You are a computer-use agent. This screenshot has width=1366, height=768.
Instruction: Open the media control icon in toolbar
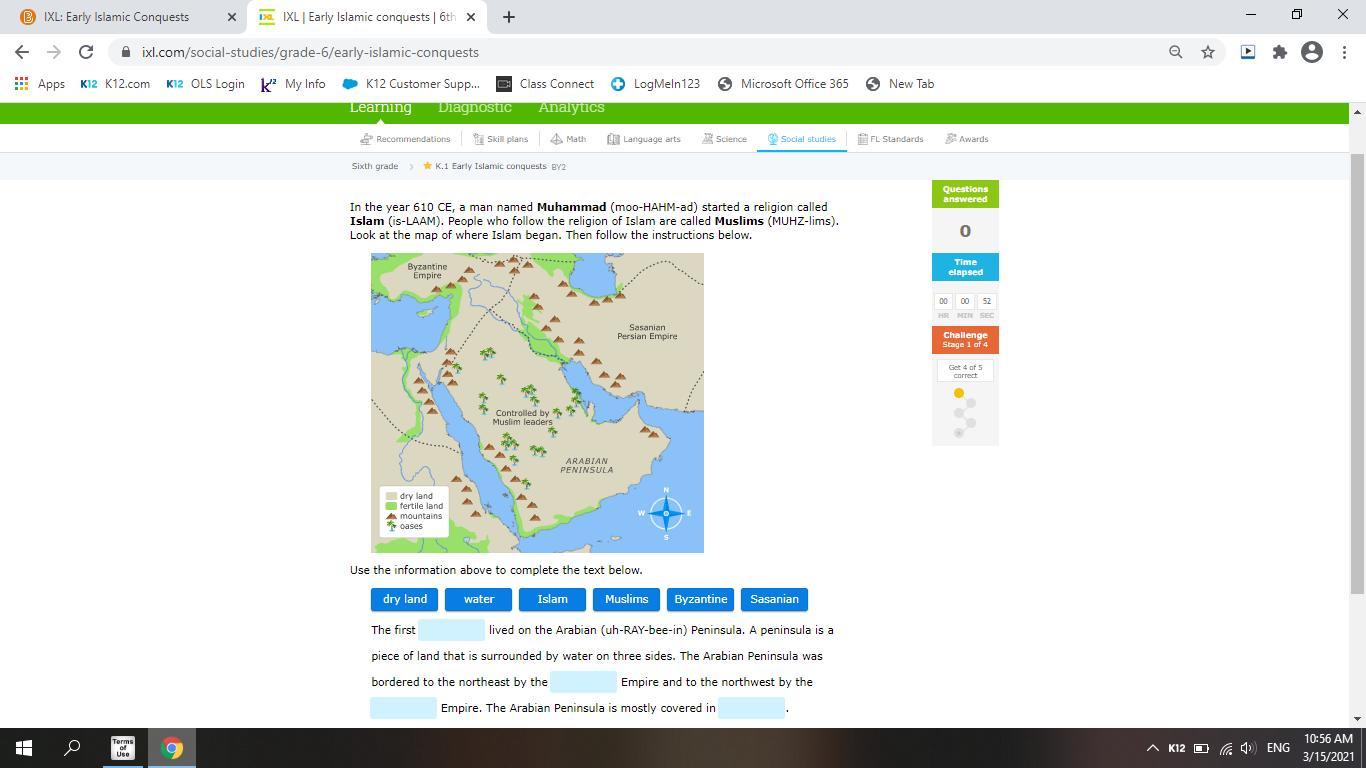click(x=1248, y=52)
